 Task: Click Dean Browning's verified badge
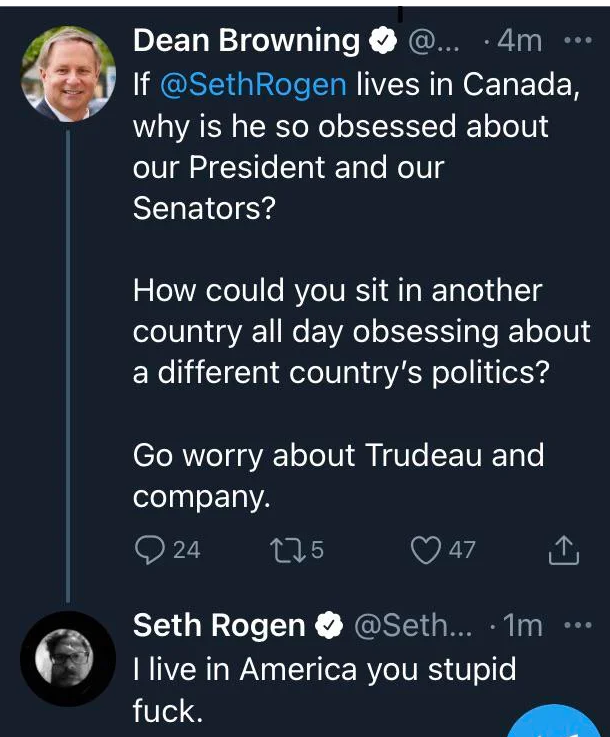point(381,42)
